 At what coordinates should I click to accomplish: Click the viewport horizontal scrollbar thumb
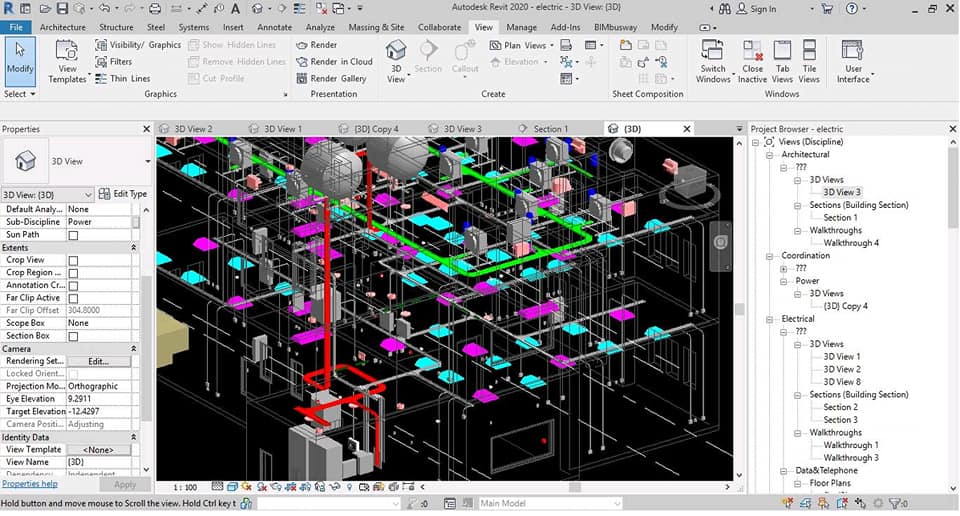tap(574, 487)
